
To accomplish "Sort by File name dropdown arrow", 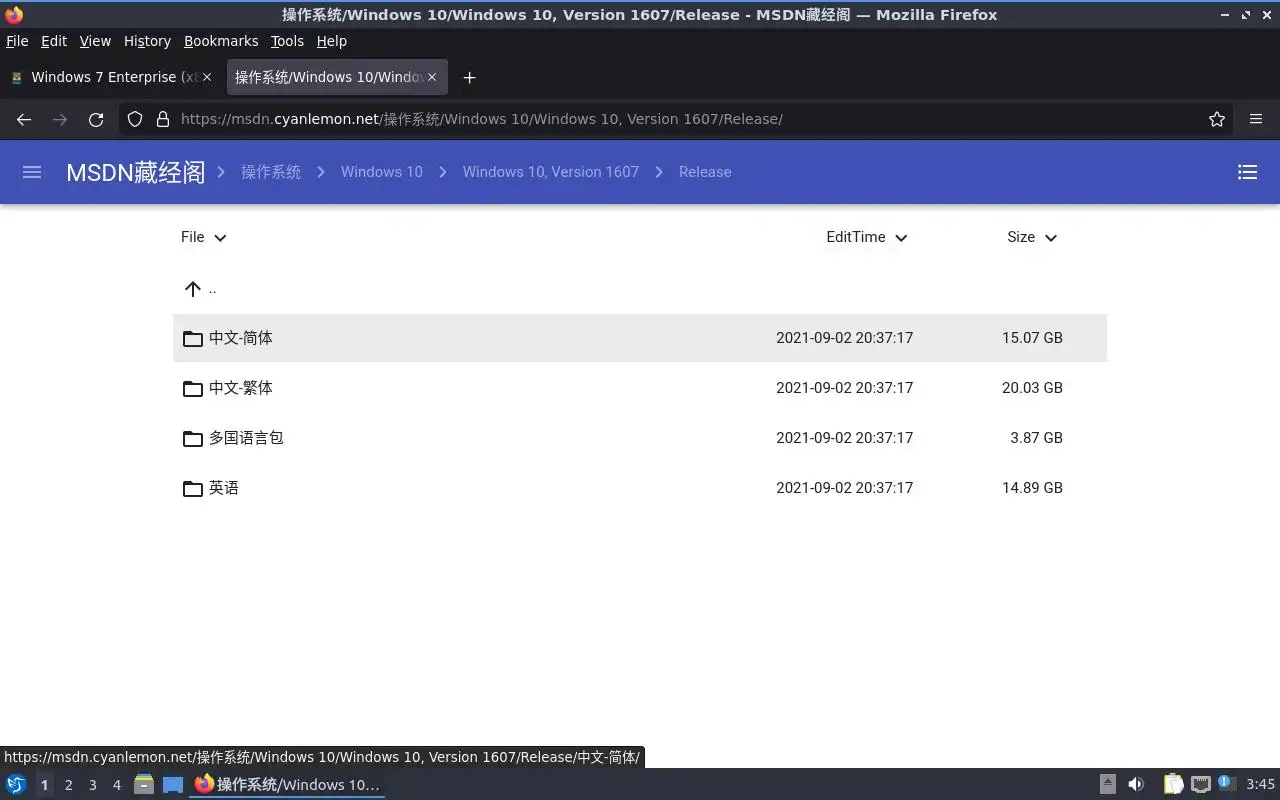I will pos(220,238).
